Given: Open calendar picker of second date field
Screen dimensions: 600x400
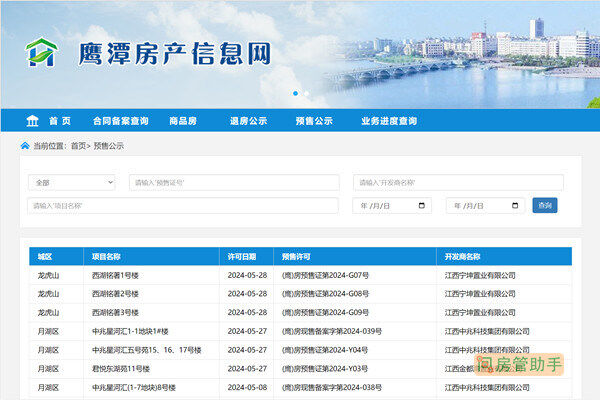Looking at the screenshot, I should 515,206.
